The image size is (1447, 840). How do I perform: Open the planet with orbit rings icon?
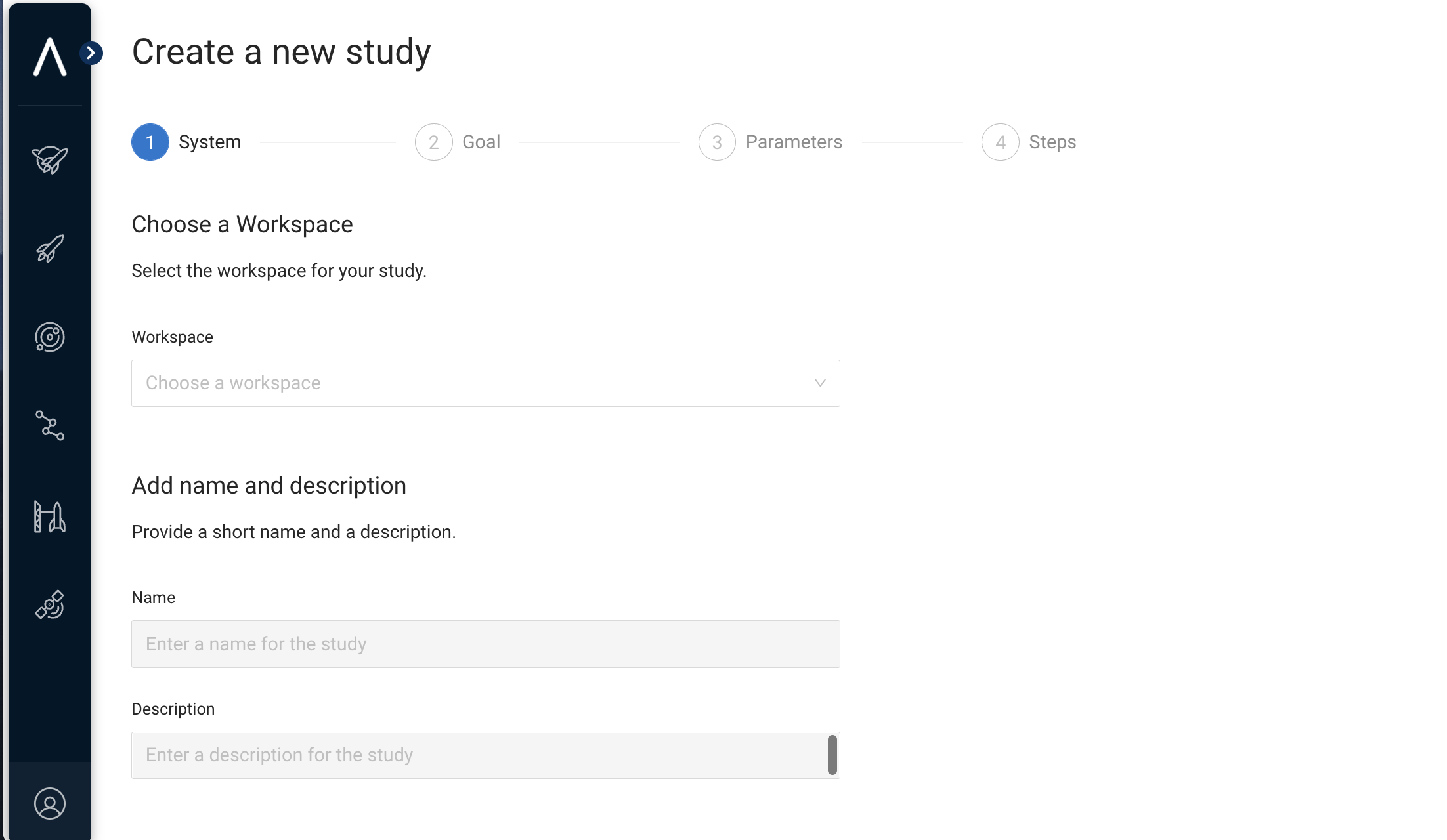pyautogui.click(x=50, y=337)
